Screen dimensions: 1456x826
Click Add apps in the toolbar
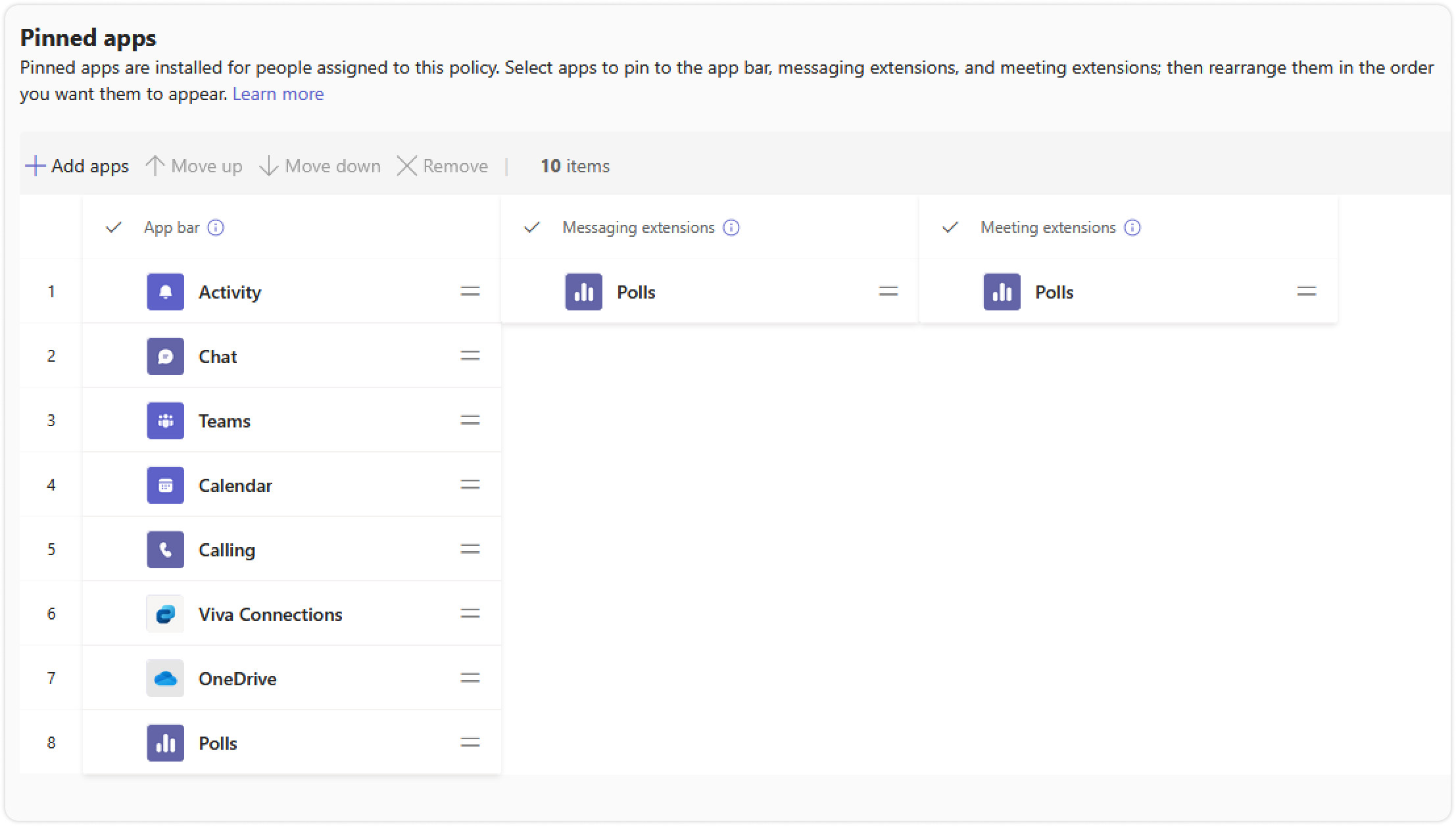[x=77, y=166]
